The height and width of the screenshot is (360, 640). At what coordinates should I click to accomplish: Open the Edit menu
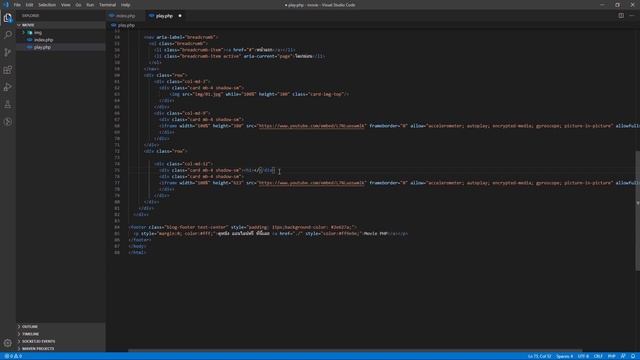(x=29, y=5)
